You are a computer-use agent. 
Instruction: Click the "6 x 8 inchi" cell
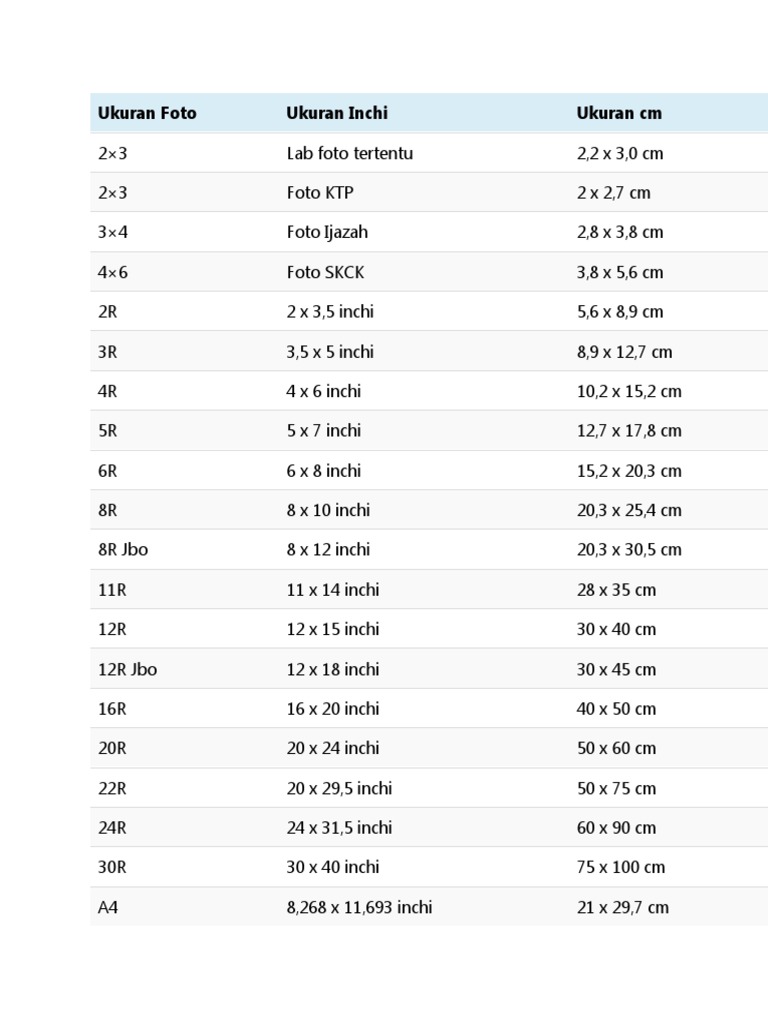[324, 470]
